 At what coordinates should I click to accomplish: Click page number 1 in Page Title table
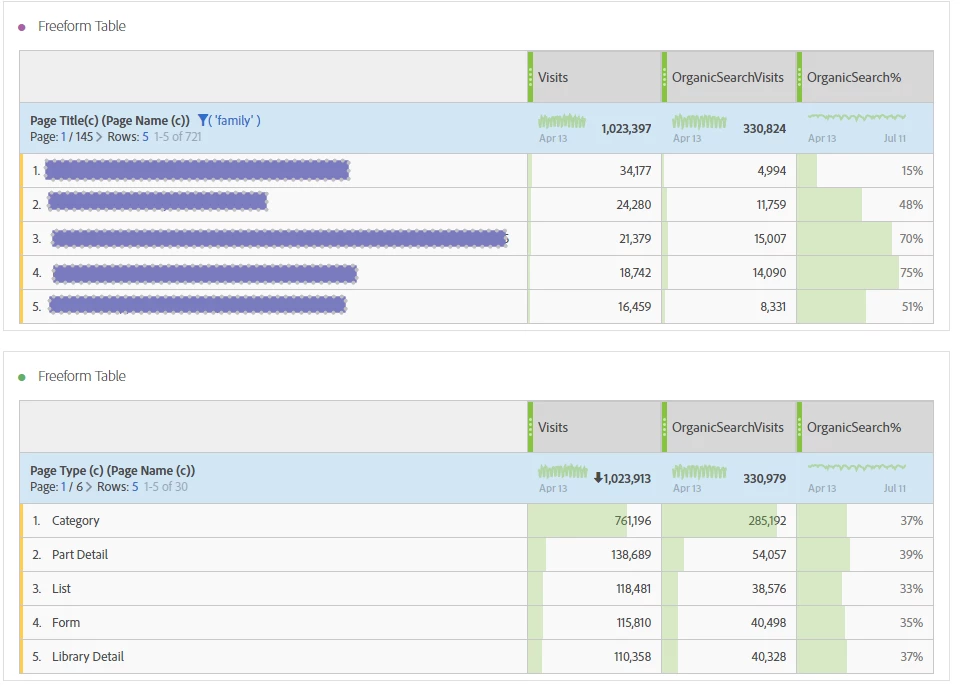point(63,137)
